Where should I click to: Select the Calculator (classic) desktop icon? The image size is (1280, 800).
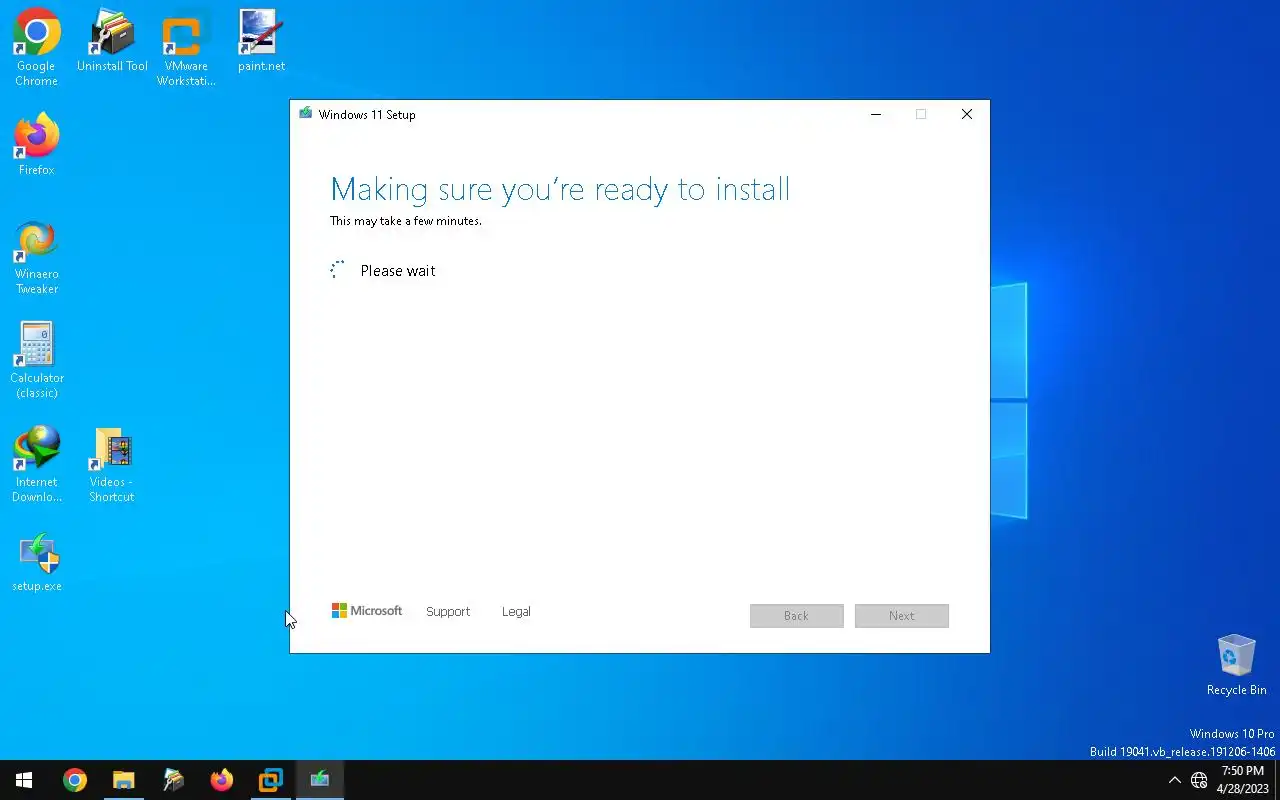click(x=36, y=361)
